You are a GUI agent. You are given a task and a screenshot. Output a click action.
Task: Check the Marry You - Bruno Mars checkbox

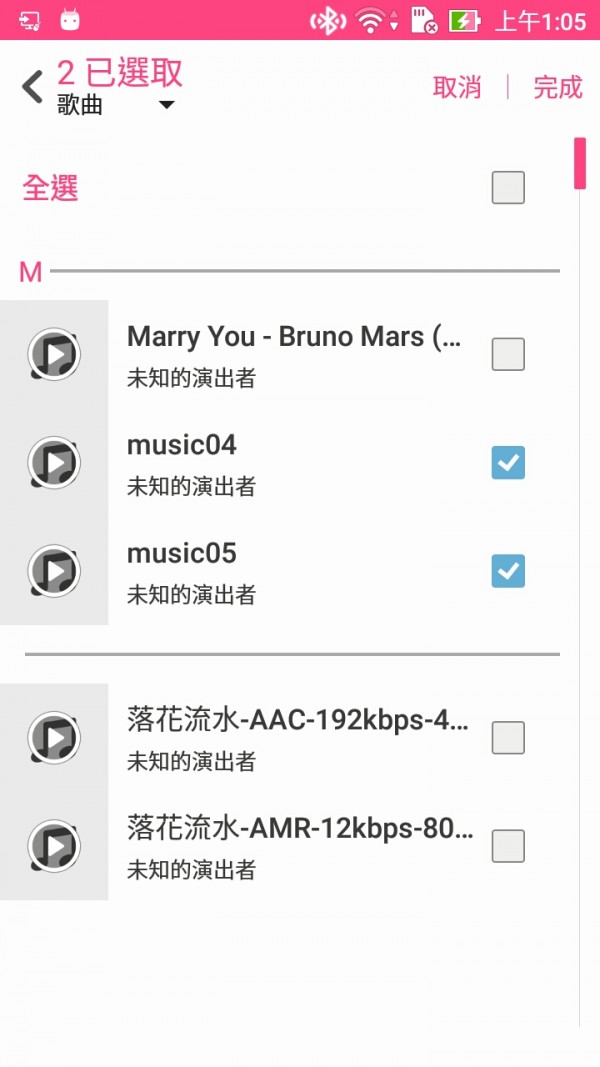coord(508,354)
